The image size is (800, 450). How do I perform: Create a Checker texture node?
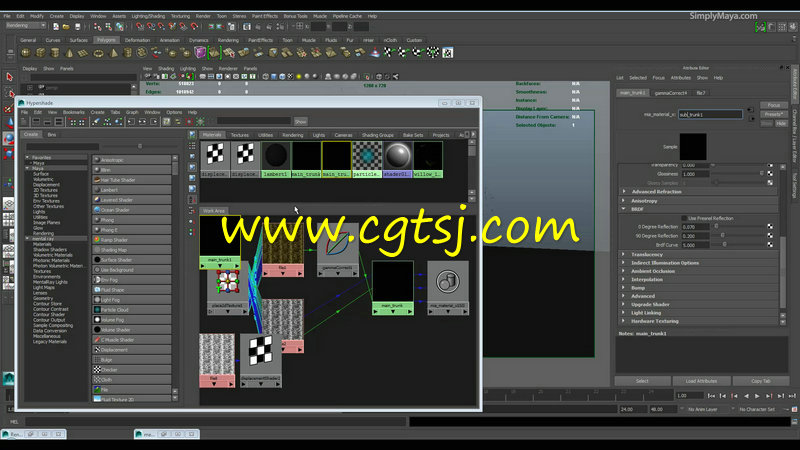pos(132,370)
